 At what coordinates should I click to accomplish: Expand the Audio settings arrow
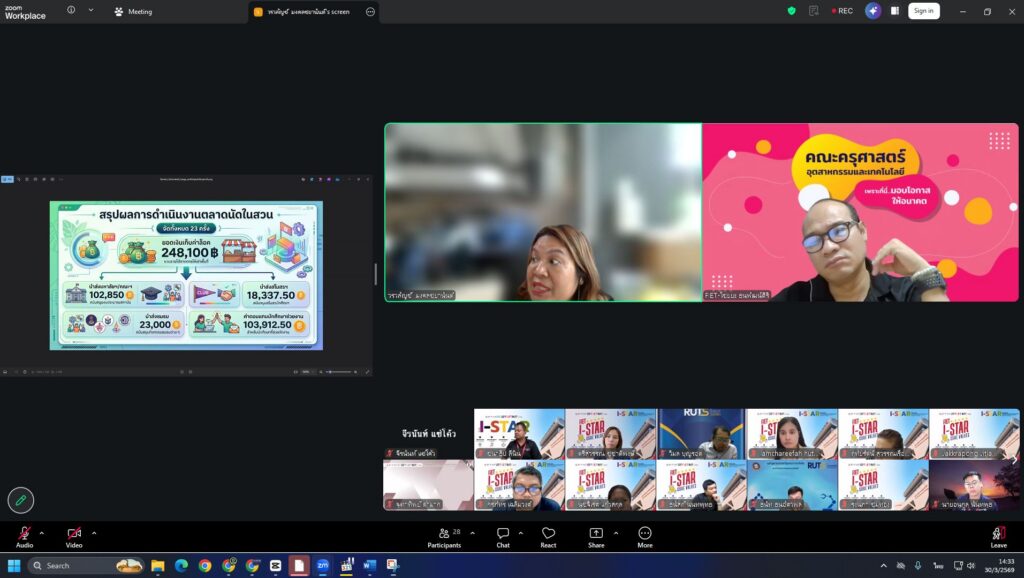coord(42,533)
